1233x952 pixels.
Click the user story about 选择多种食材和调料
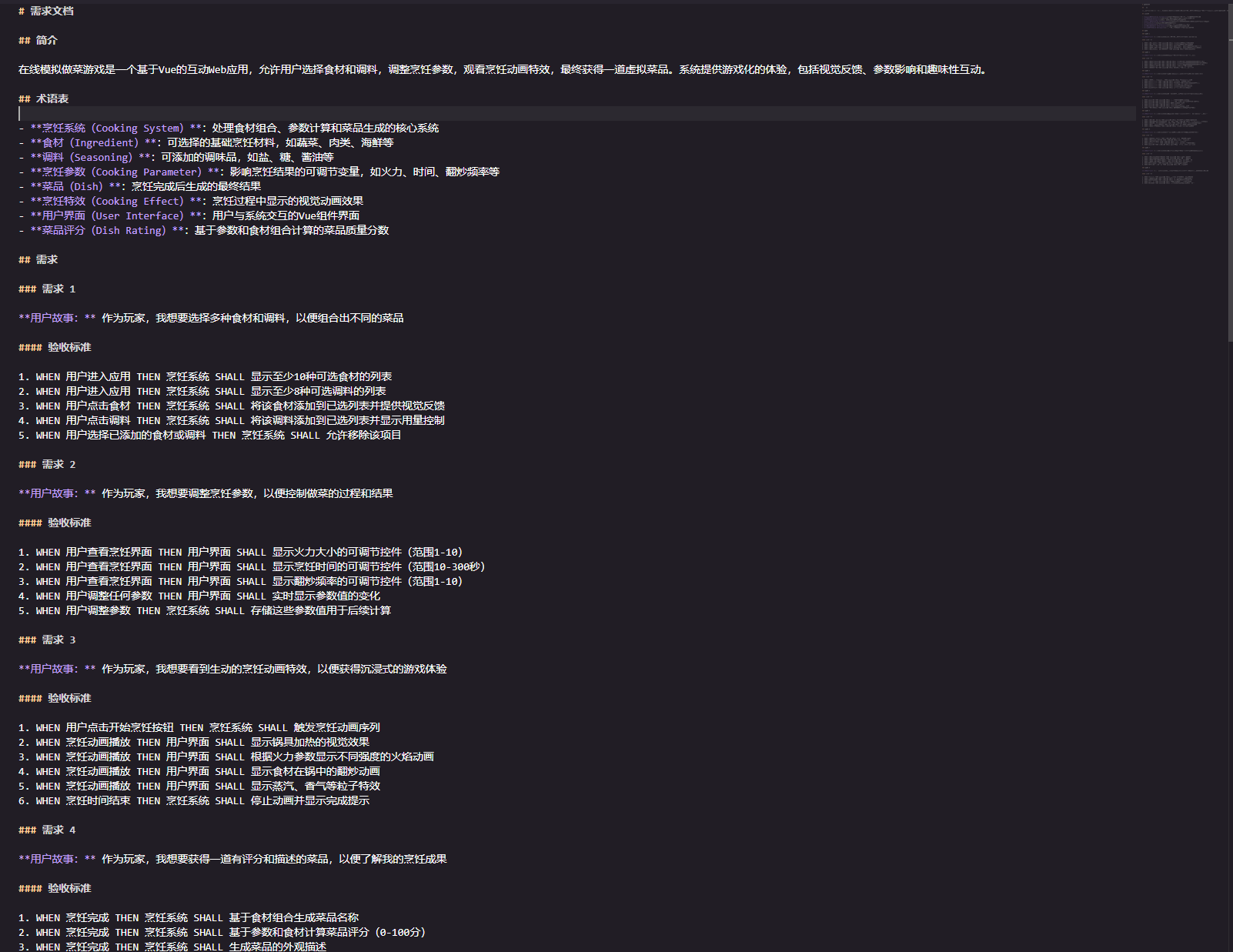pos(211,318)
